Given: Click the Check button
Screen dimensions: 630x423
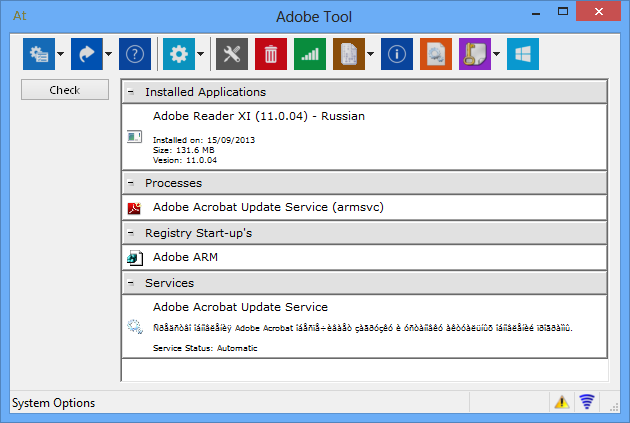Looking at the screenshot, I should 65,90.
